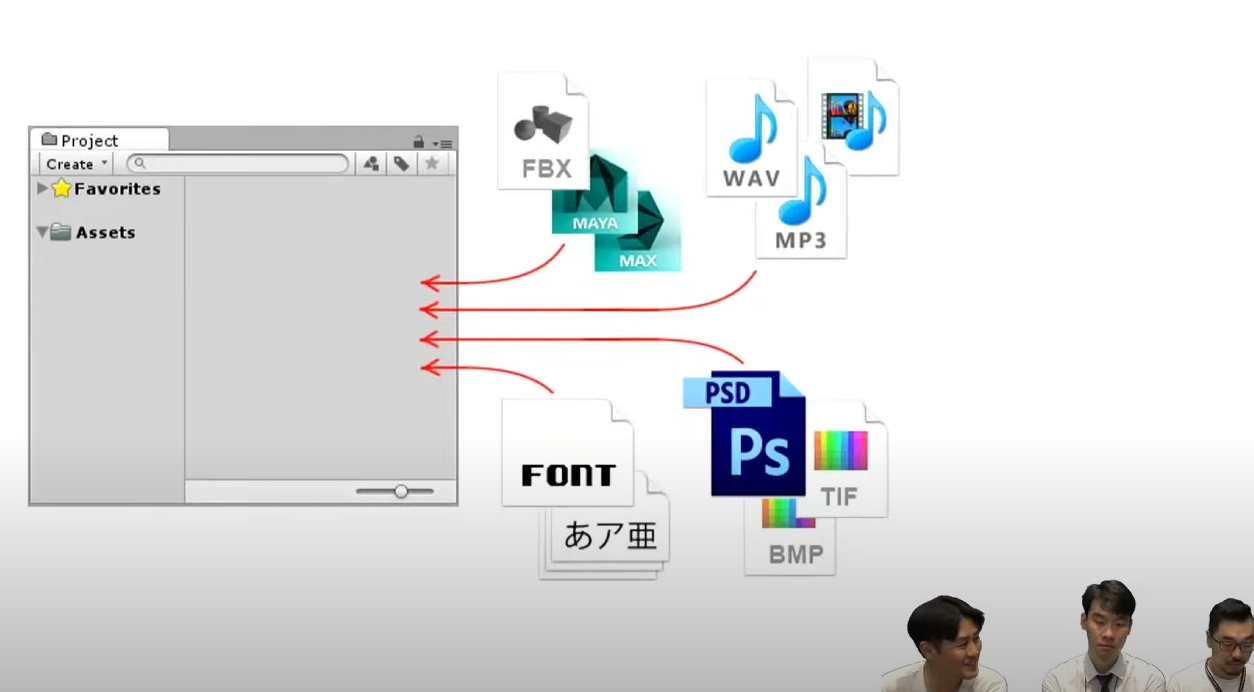This screenshot has width=1254, height=692.
Task: Click the Project search field
Action: click(x=238, y=164)
